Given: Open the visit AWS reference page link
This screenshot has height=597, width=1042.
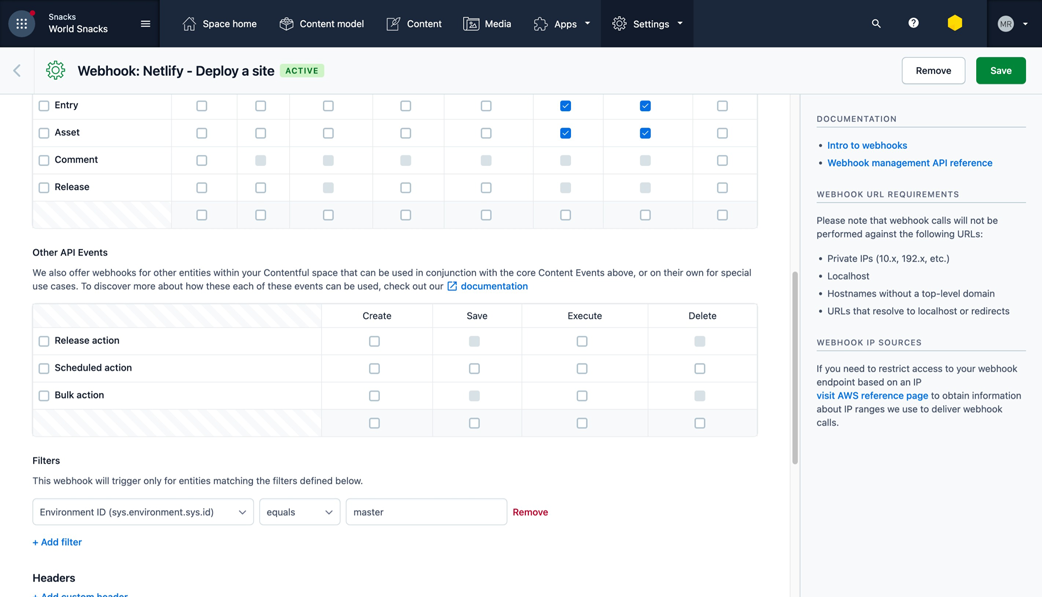Looking at the screenshot, I should tap(872, 396).
